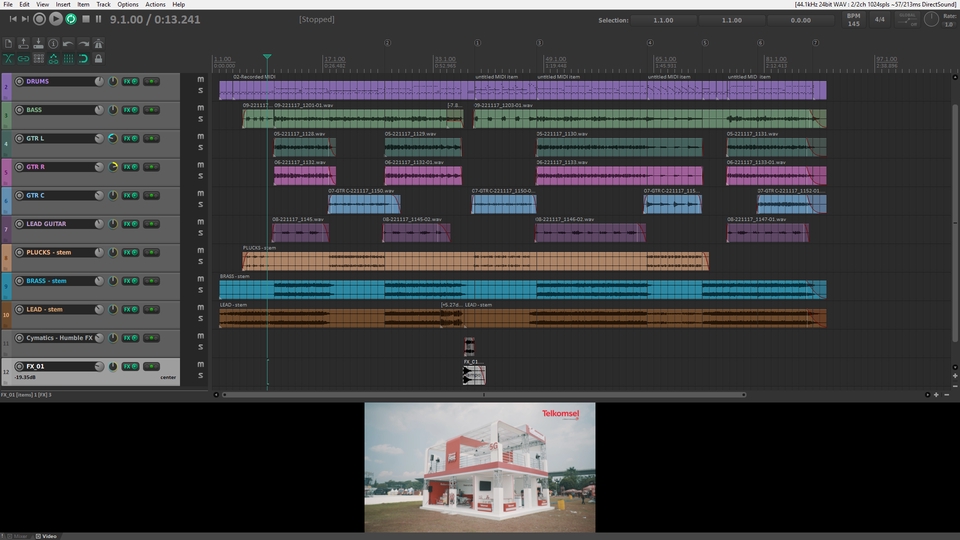The height and width of the screenshot is (540, 960).
Task: Click the Redo arrow icon
Action: [83, 43]
